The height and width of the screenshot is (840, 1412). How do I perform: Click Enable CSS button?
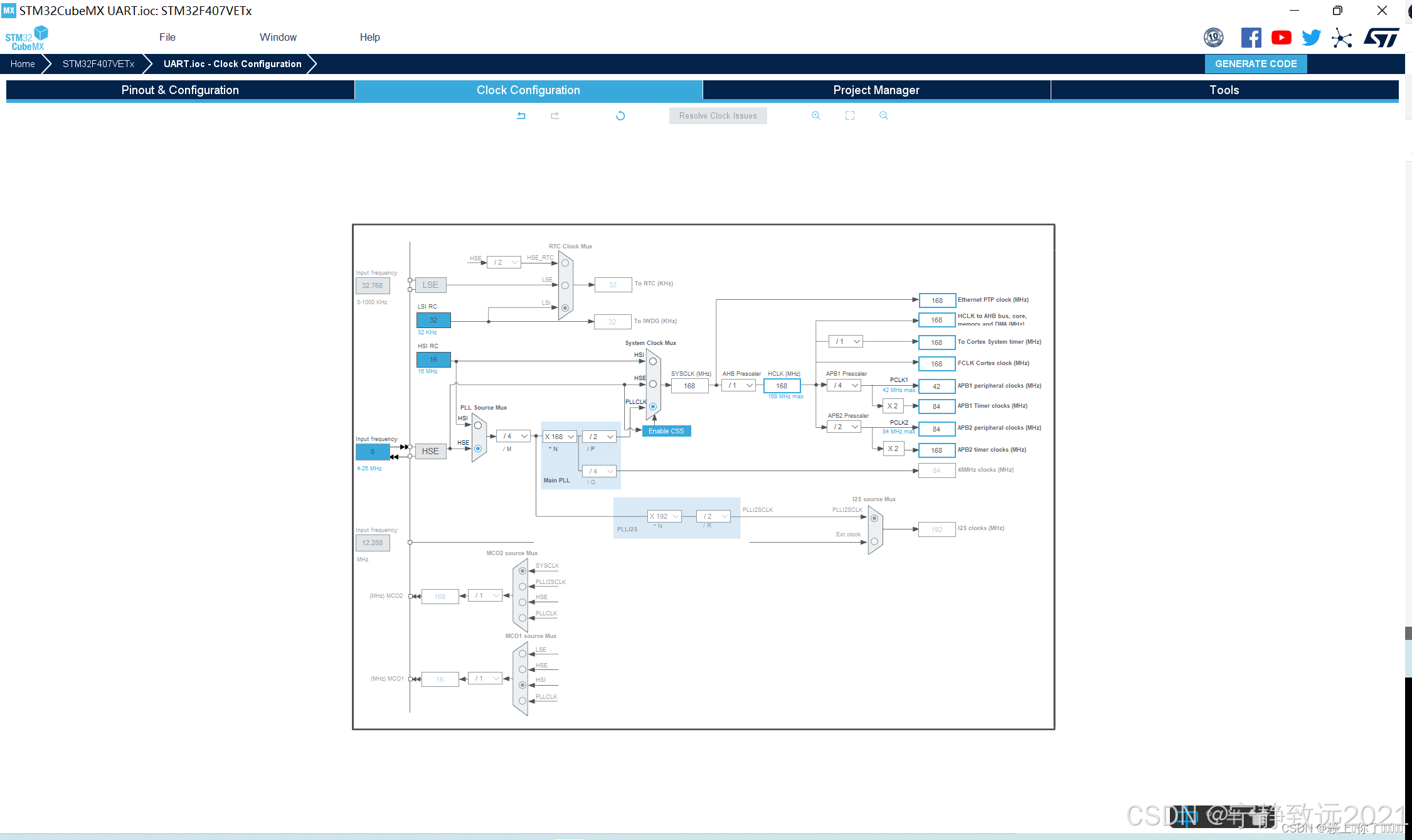(666, 431)
